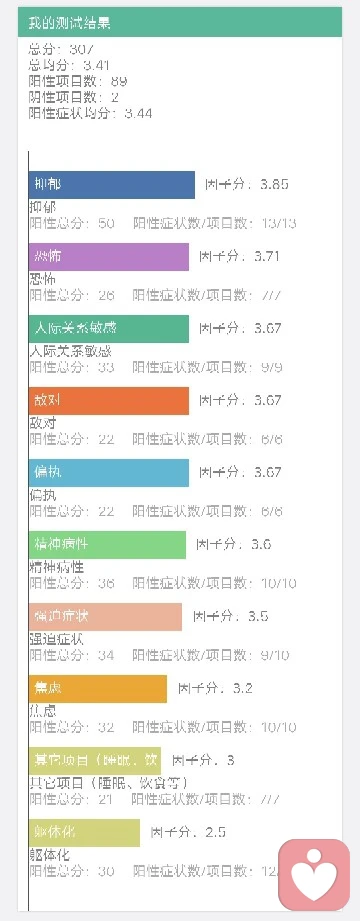Click the 精神病性 阳性总分 36 text
The width and height of the screenshot is (360, 921).
click(72, 583)
